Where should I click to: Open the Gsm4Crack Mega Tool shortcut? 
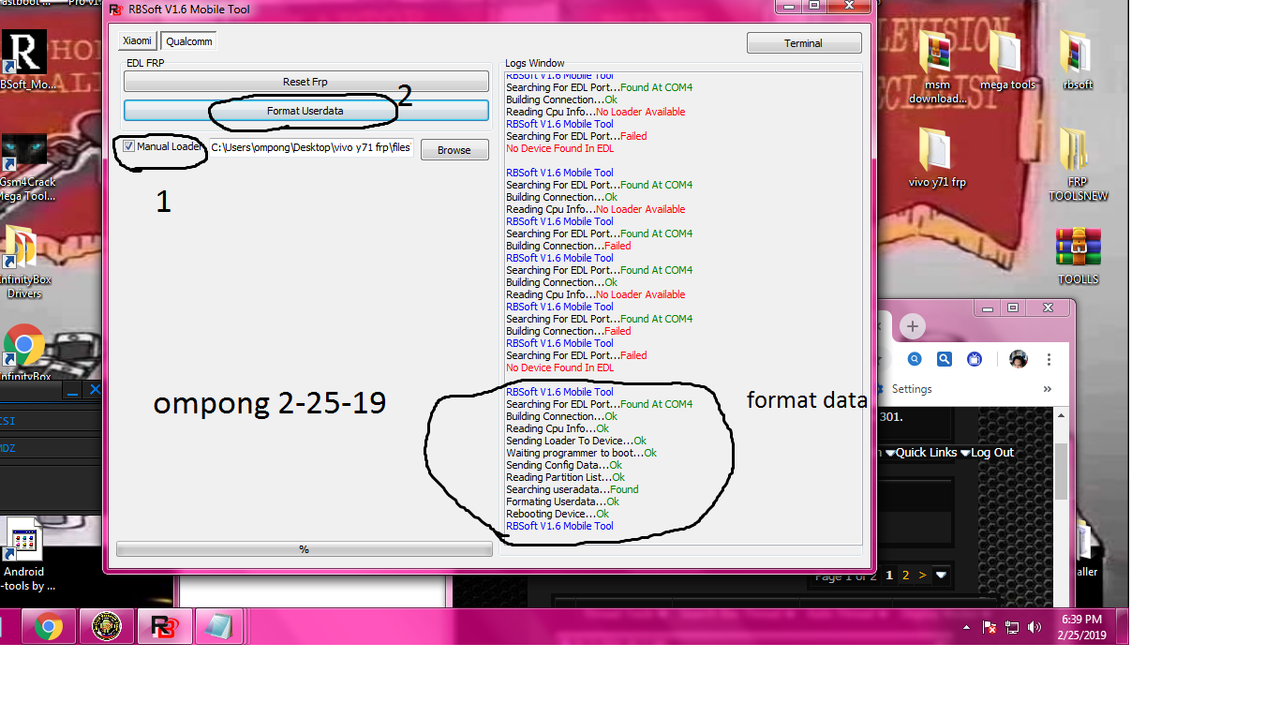(x=24, y=168)
